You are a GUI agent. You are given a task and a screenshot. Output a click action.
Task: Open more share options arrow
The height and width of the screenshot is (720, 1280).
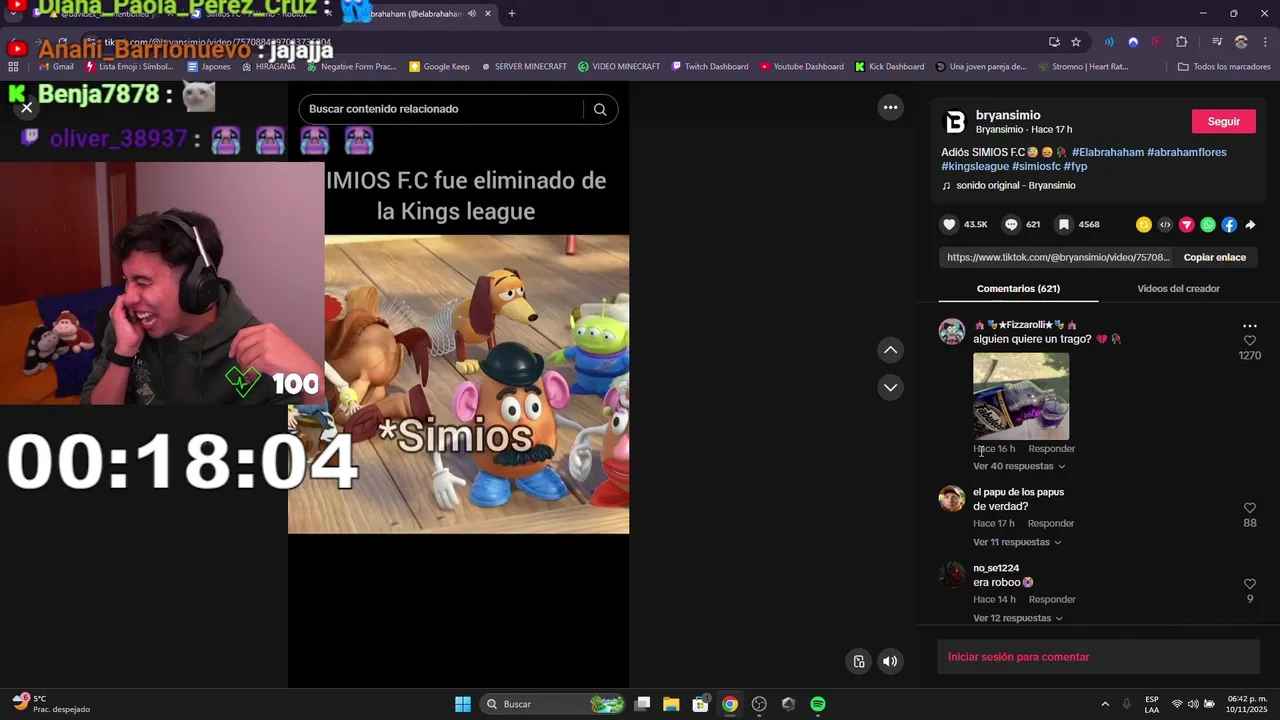click(1250, 225)
